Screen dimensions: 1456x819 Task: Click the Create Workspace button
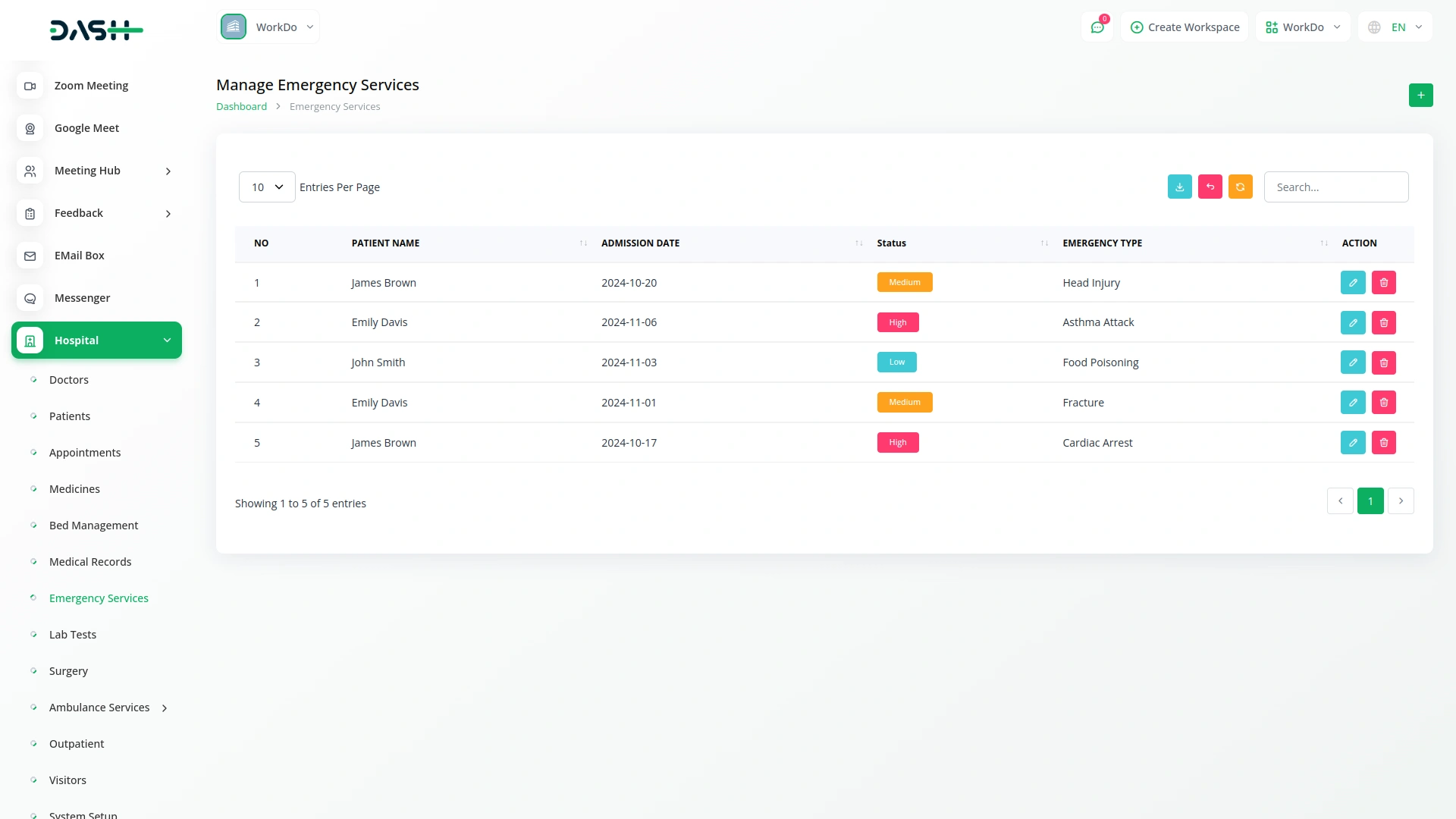point(1185,27)
